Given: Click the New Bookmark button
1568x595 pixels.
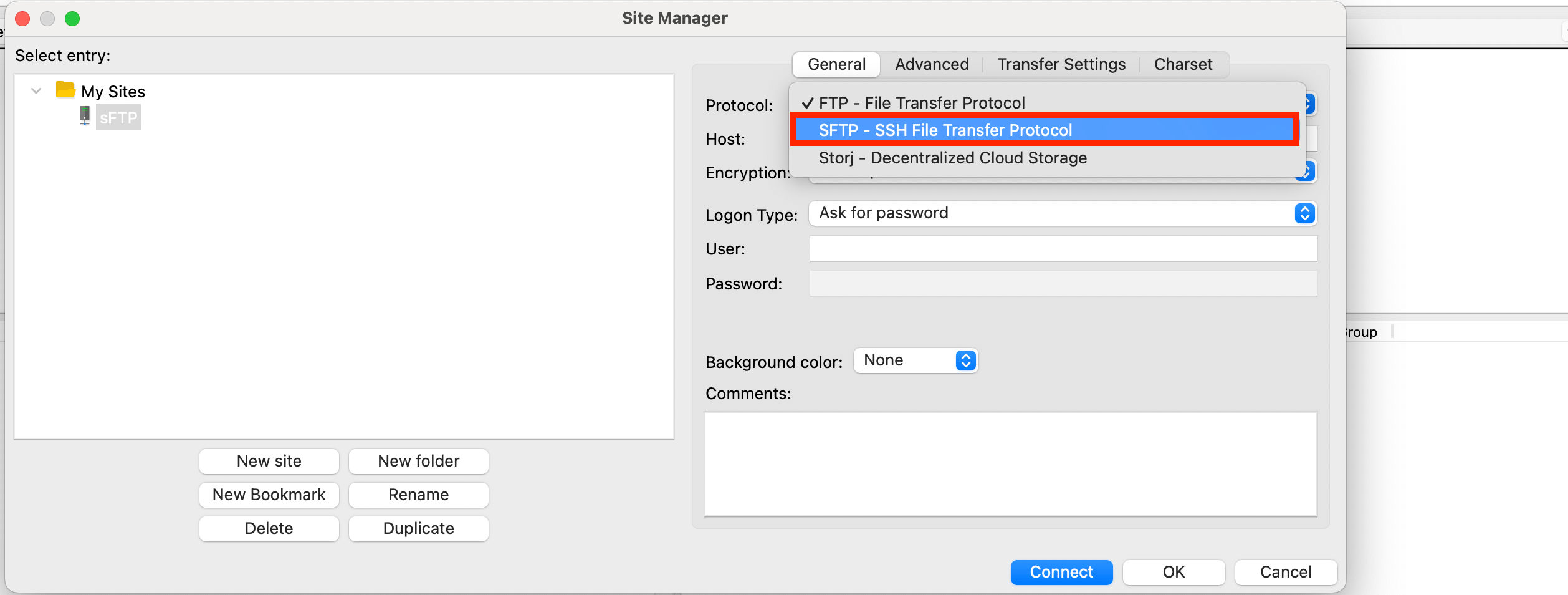Looking at the screenshot, I should 269,495.
